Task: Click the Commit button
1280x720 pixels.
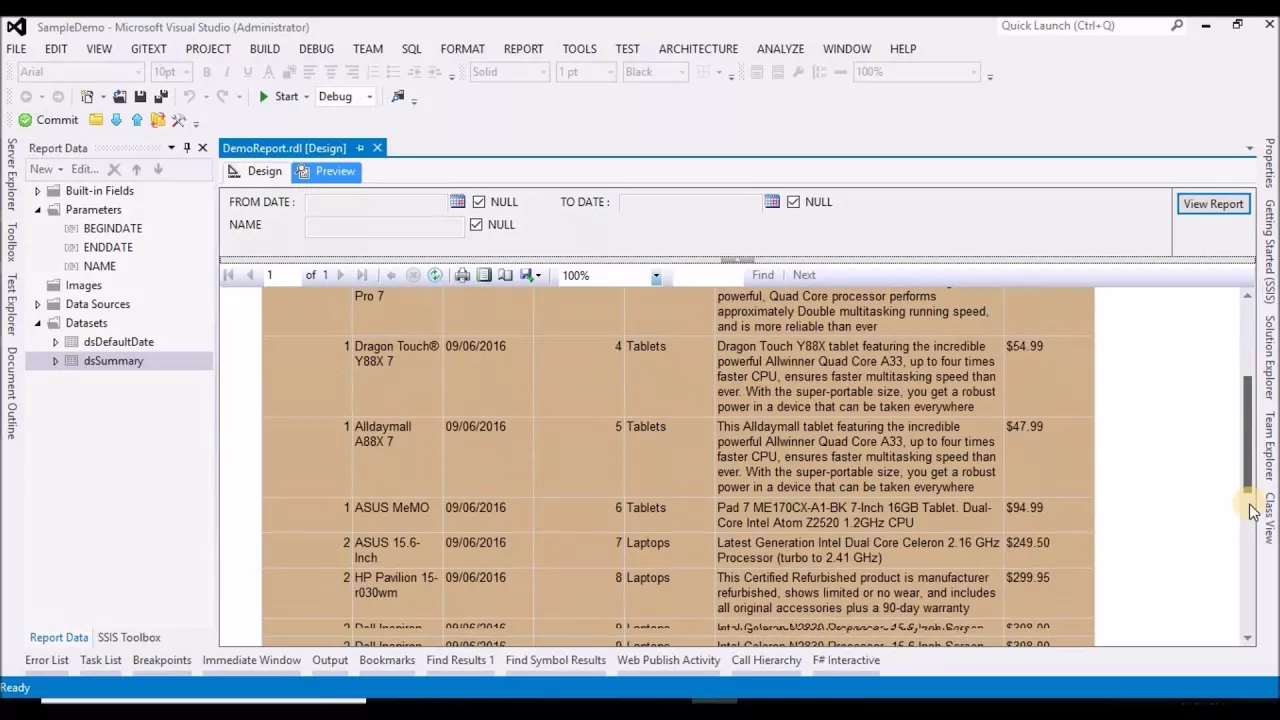Action: [46, 120]
